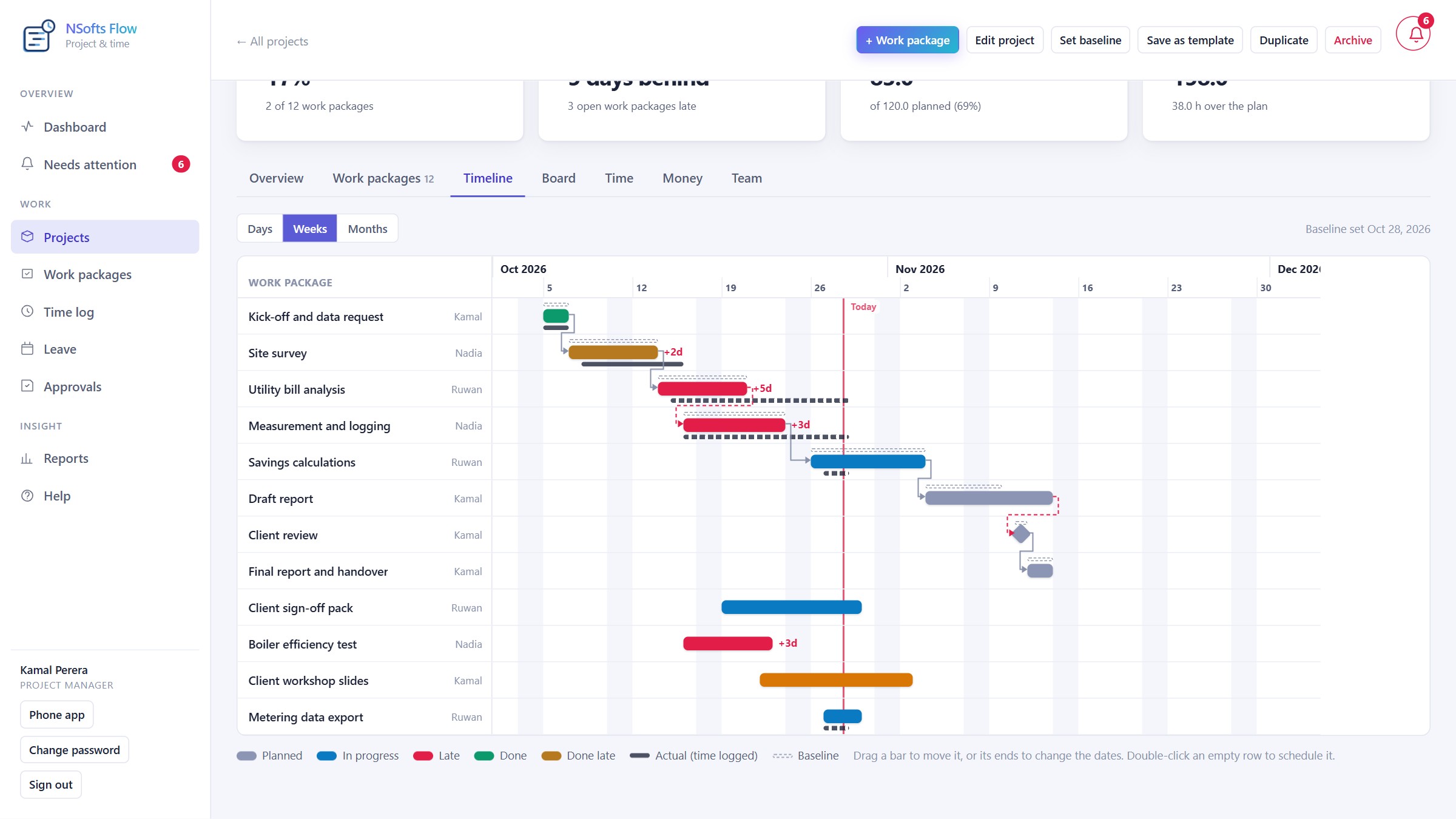Duplicate the project
This screenshot has height=819, width=1456.
coord(1284,40)
